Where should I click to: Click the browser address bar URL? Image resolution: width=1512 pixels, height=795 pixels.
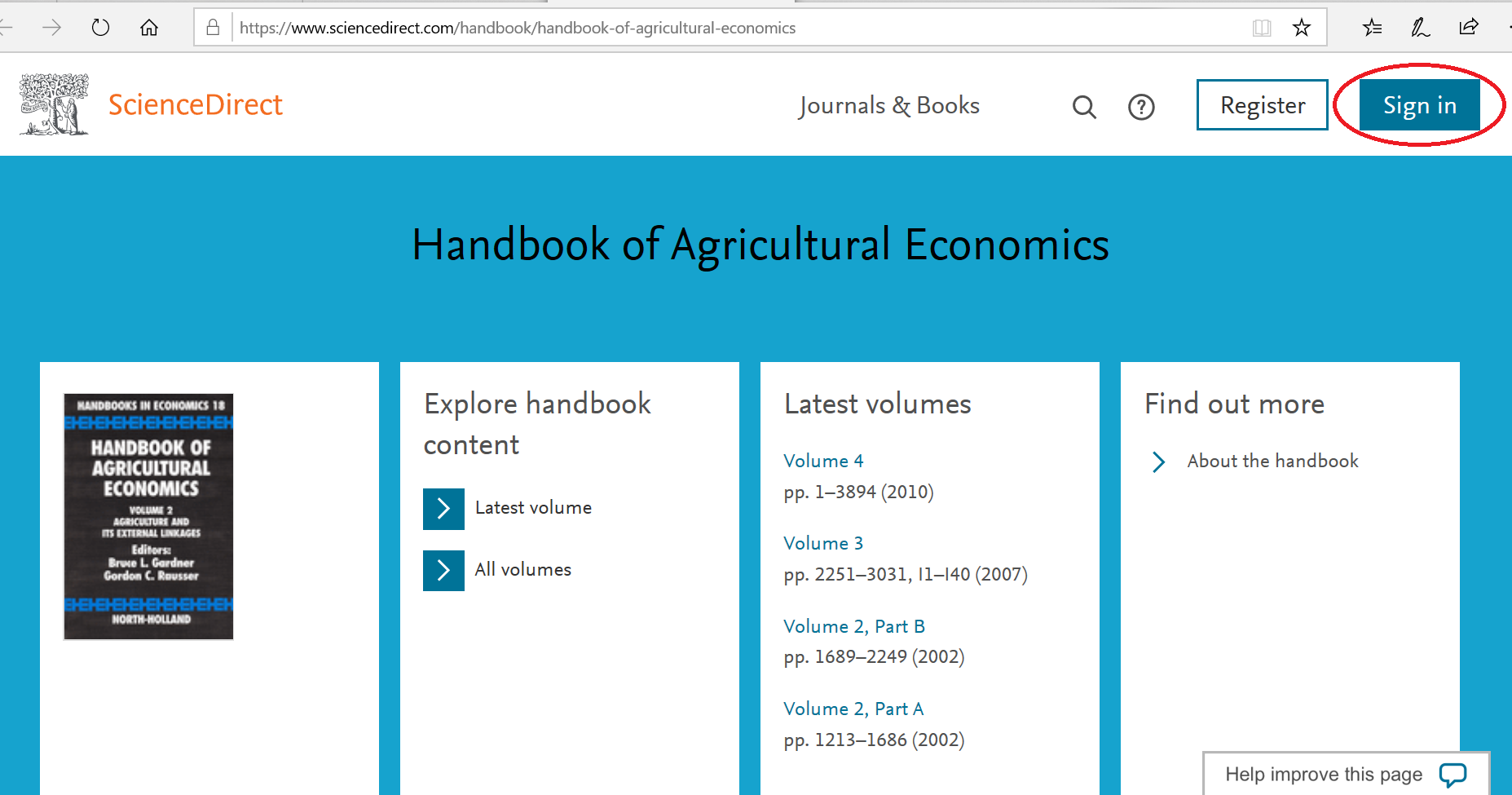click(518, 28)
